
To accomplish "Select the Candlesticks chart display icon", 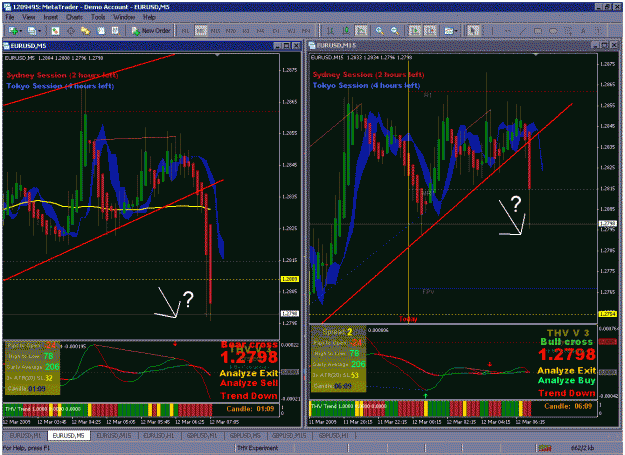I will point(346,31).
